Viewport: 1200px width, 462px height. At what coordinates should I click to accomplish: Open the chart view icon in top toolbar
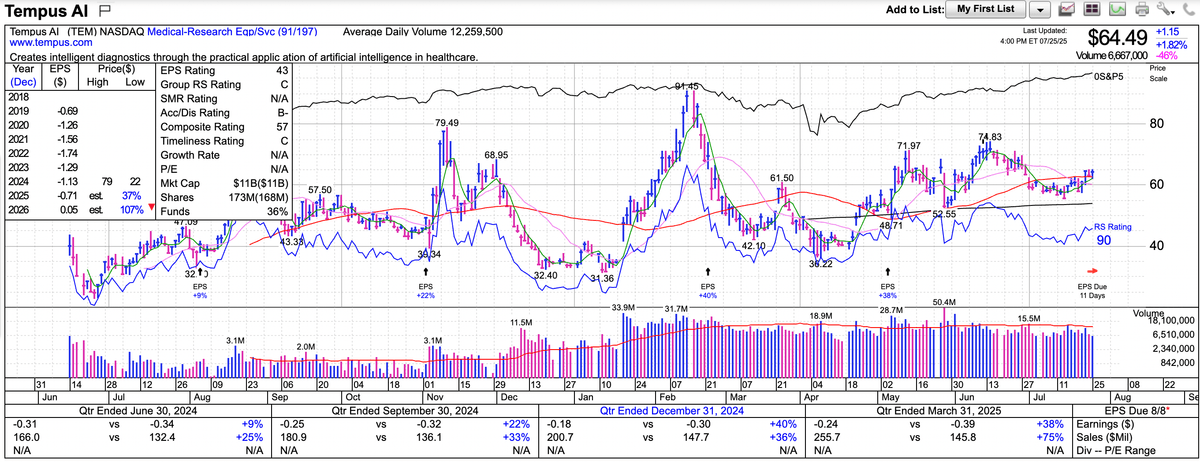click(1066, 9)
